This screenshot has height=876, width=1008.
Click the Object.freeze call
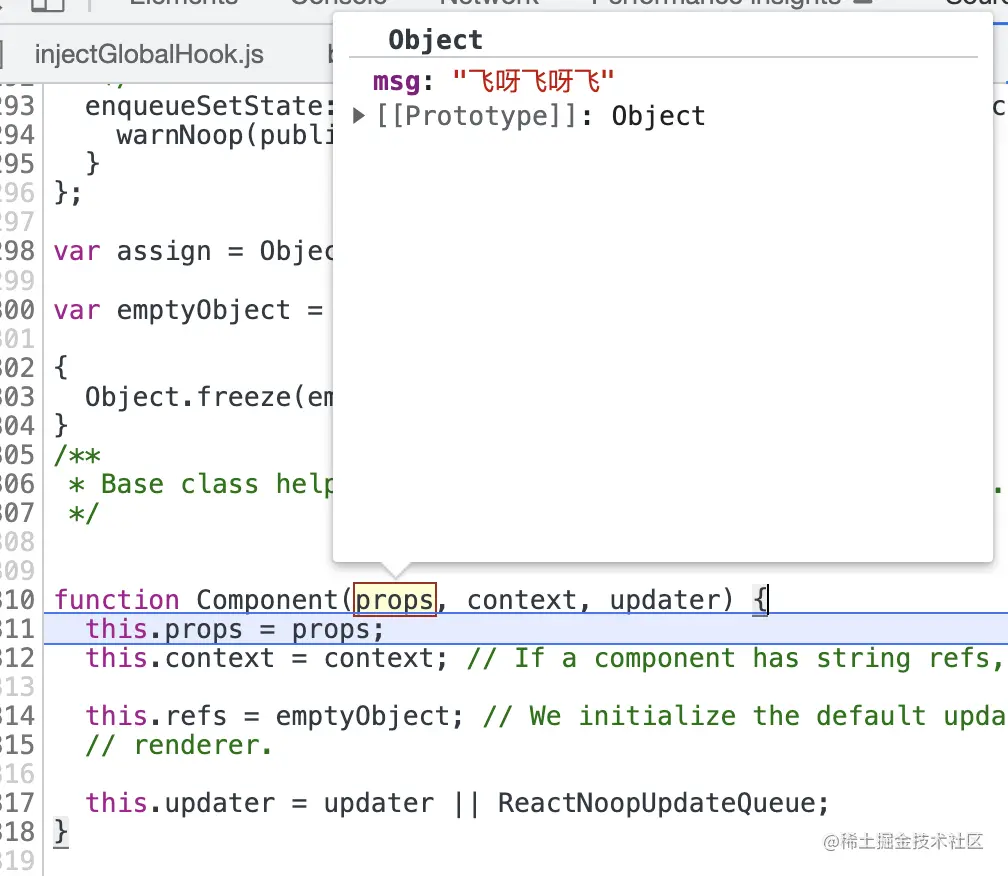[x=188, y=397]
